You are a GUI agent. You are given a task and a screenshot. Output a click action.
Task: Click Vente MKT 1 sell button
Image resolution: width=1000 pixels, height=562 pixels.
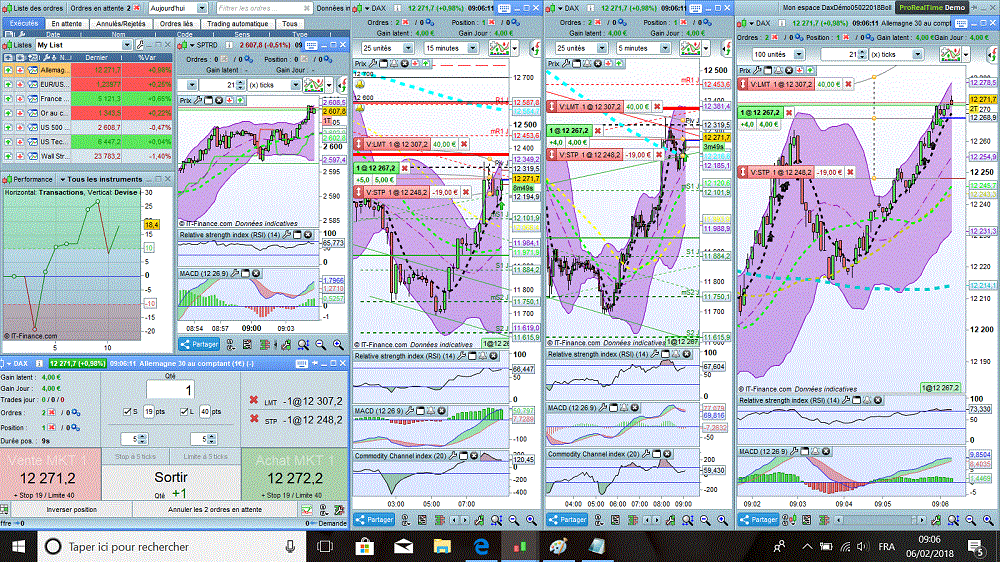pos(50,475)
